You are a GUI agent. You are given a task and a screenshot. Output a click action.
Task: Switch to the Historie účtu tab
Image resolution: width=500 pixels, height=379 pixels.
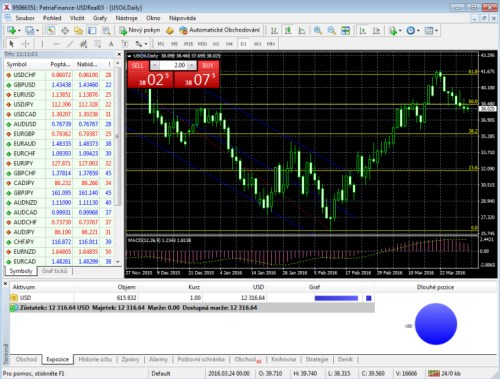click(x=95, y=359)
